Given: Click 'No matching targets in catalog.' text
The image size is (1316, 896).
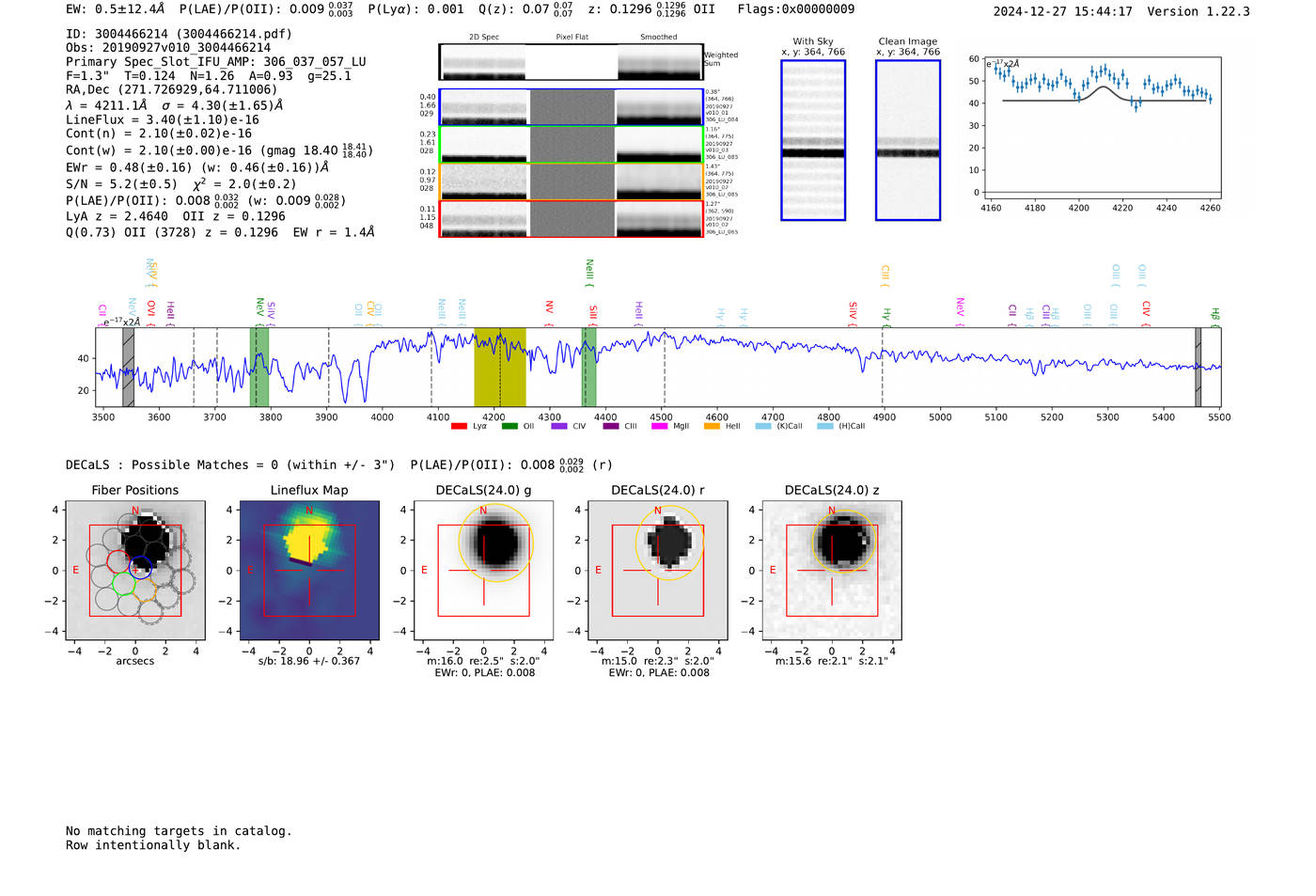Looking at the screenshot, I should pos(179,831).
